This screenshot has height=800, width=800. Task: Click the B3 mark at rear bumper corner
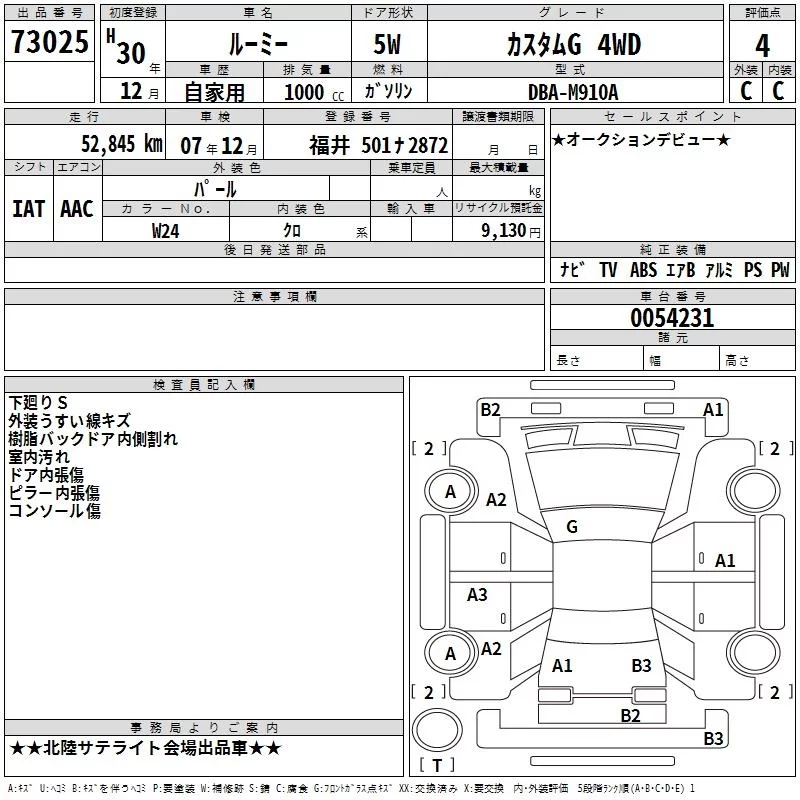point(713,738)
